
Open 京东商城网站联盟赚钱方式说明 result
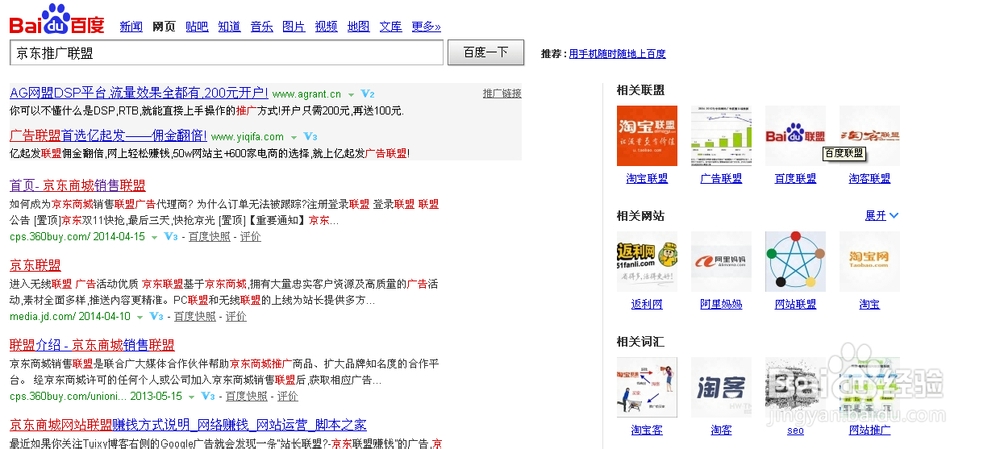click(188, 425)
